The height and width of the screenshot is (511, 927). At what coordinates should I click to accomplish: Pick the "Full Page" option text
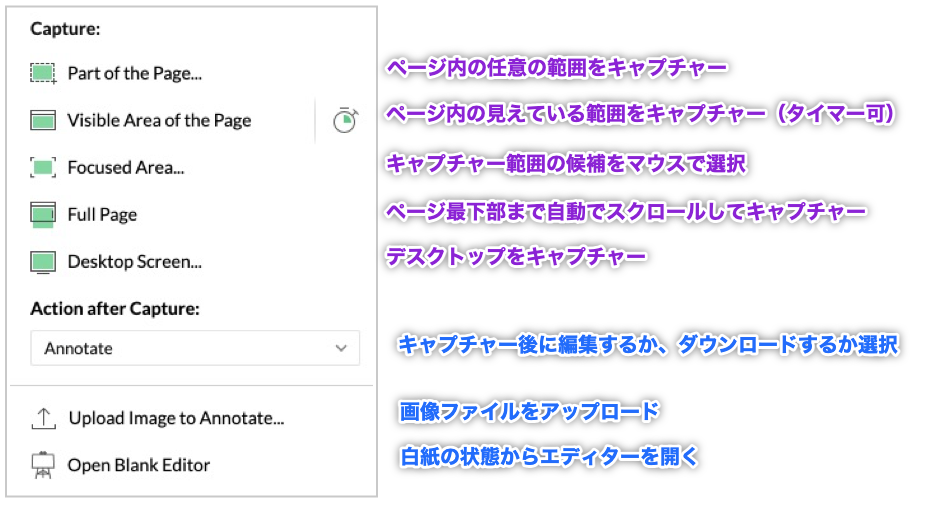click(x=102, y=215)
